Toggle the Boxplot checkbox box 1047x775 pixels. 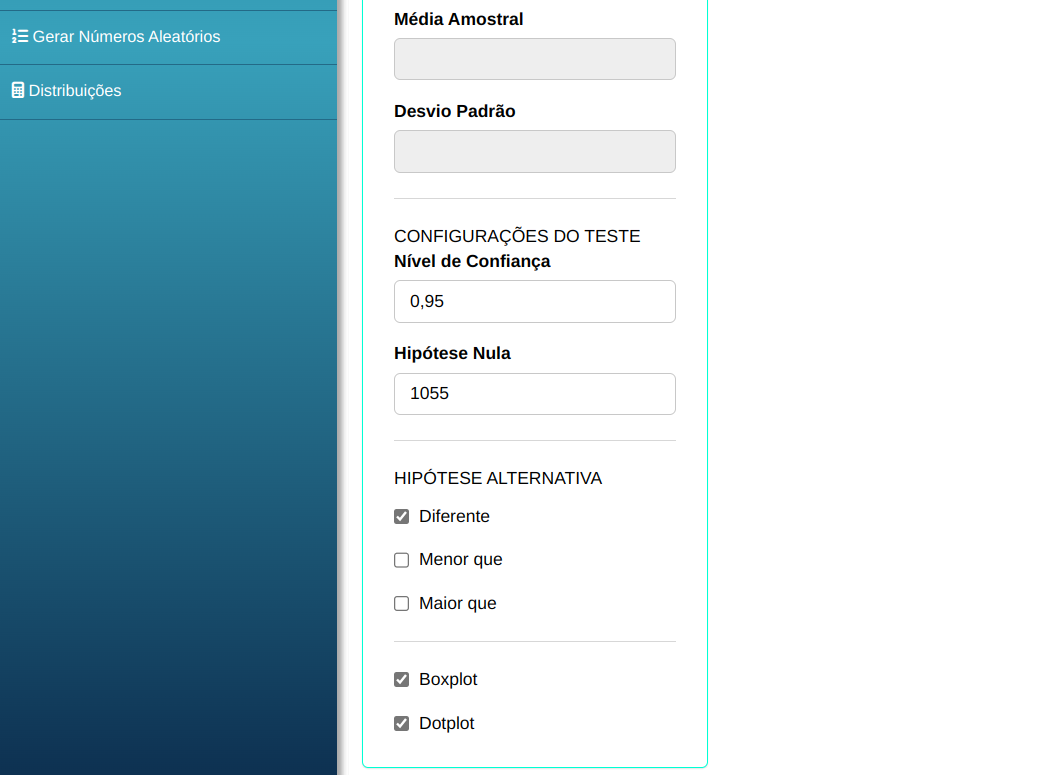point(402,680)
